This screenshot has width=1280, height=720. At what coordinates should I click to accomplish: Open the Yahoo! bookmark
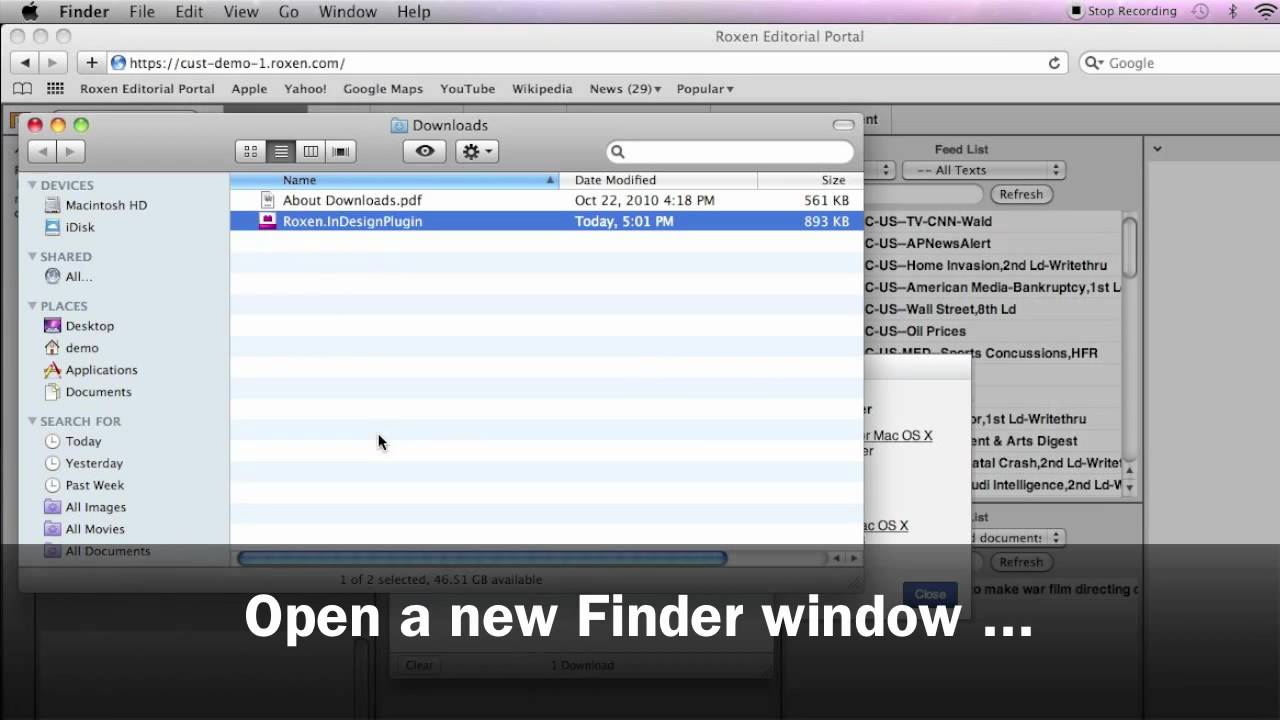pyautogui.click(x=305, y=89)
